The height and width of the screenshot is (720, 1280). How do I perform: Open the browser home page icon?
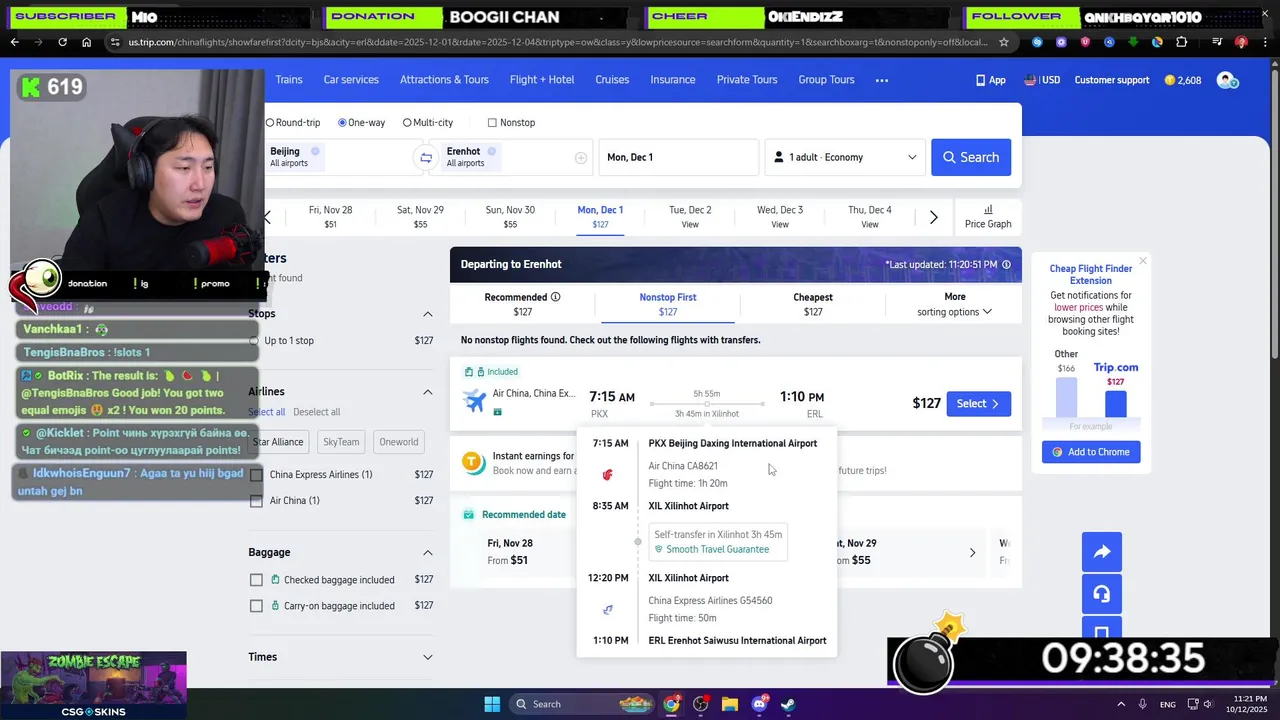[86, 42]
